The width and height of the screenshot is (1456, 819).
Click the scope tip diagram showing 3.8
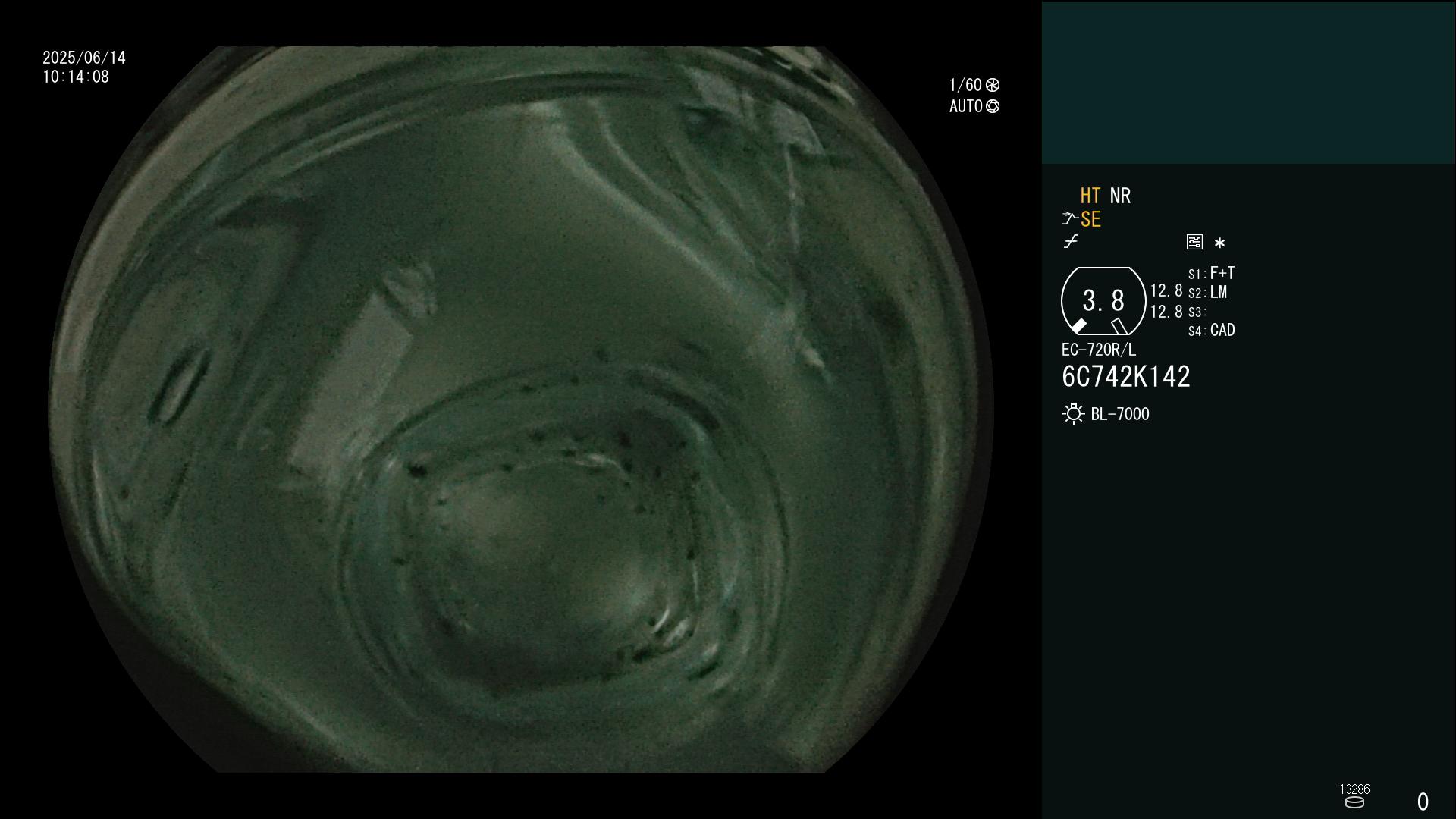click(1103, 301)
